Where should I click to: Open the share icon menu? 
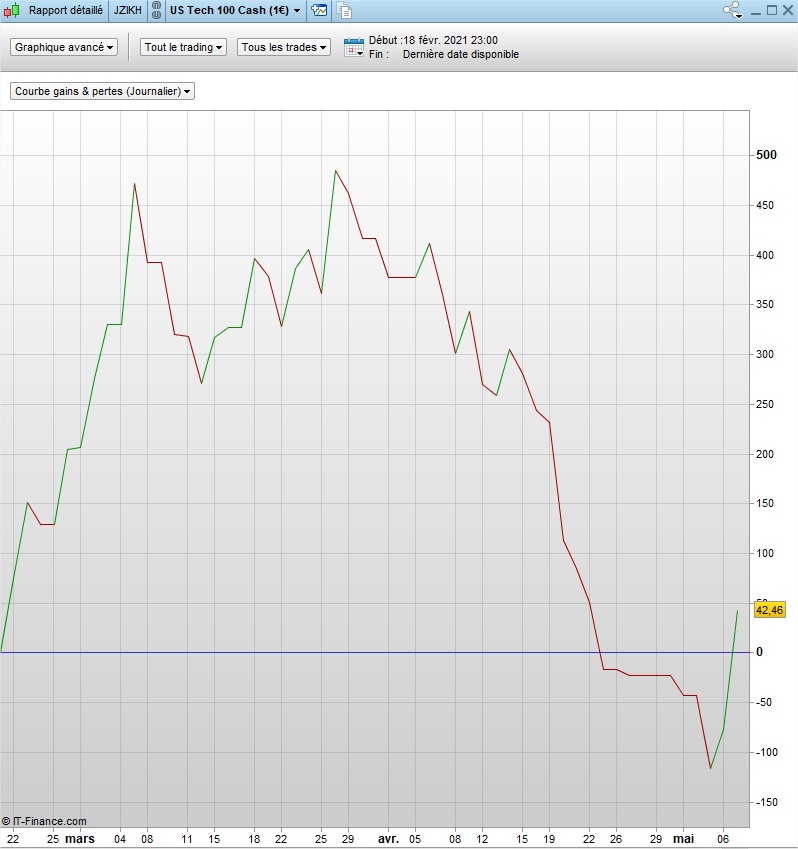[732, 10]
